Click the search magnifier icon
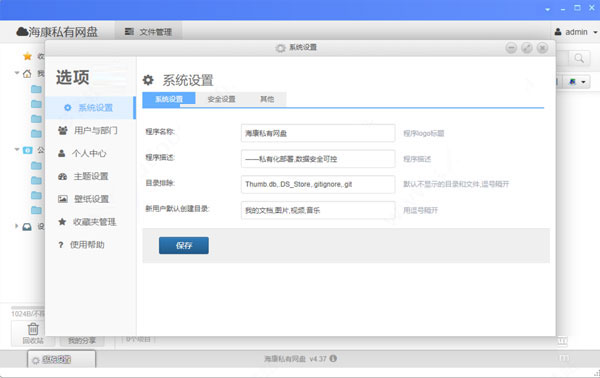The height and width of the screenshot is (378, 600). pos(579,58)
